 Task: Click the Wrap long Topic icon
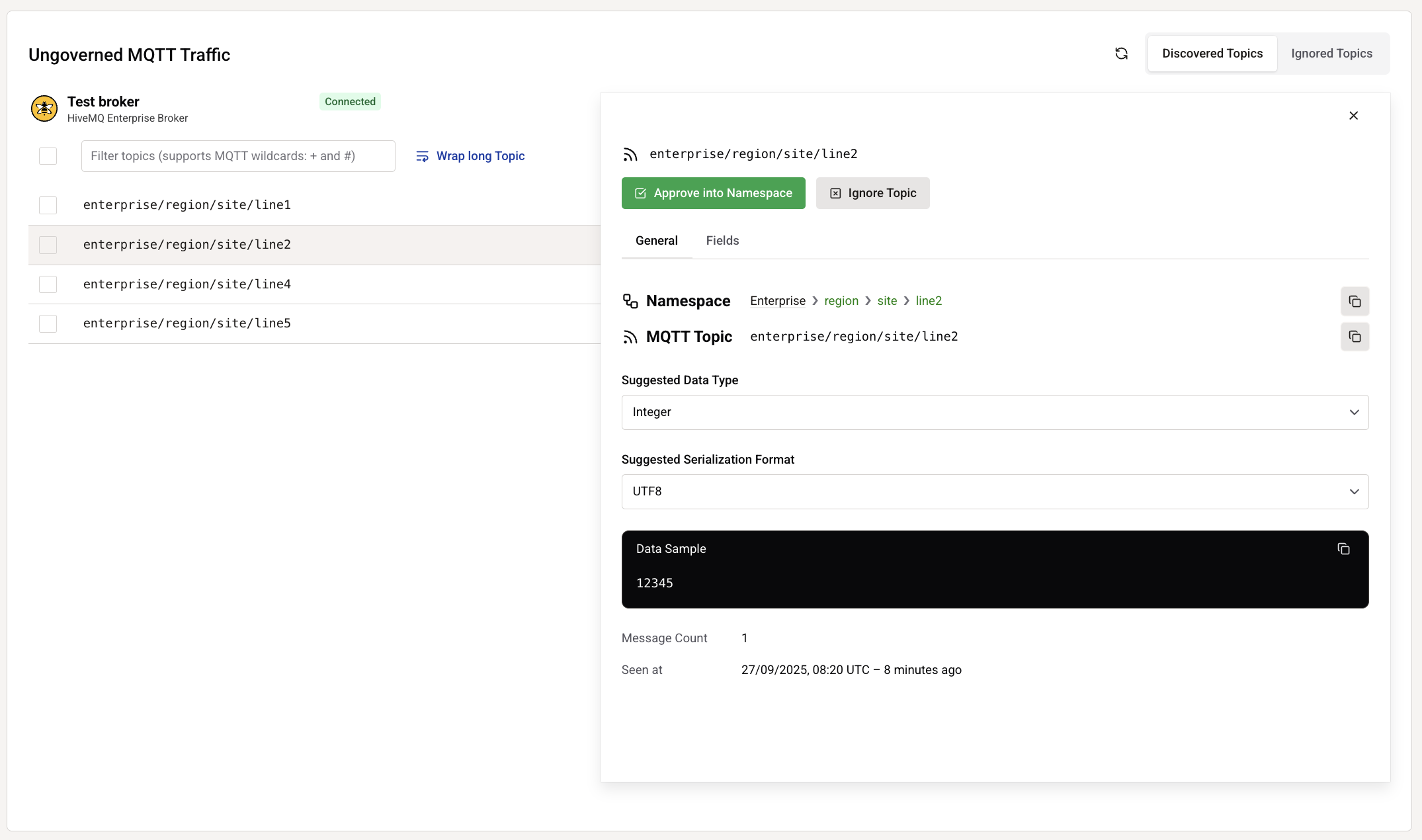tap(422, 156)
